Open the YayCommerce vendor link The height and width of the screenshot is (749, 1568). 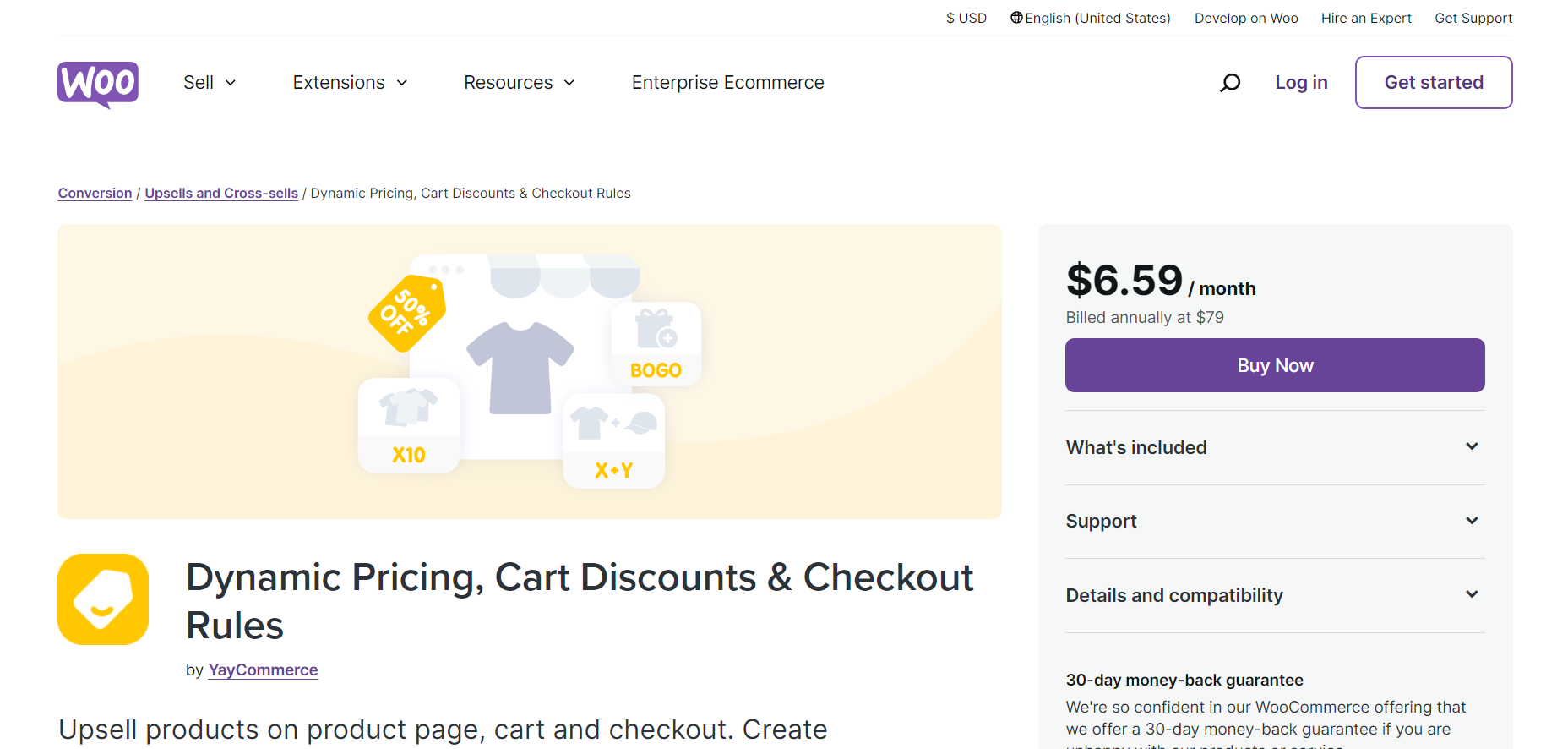pyautogui.click(x=263, y=670)
